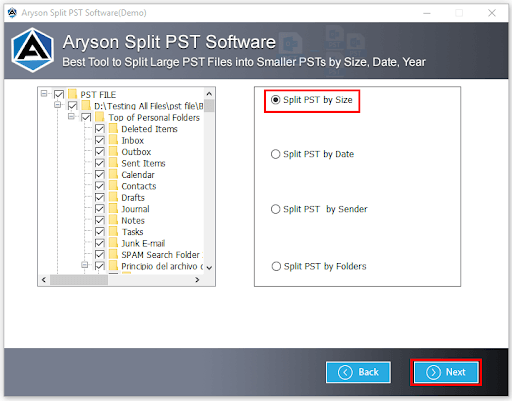The height and width of the screenshot is (401, 512).
Task: Uncheck the Contacts checkbox
Action: (100, 186)
